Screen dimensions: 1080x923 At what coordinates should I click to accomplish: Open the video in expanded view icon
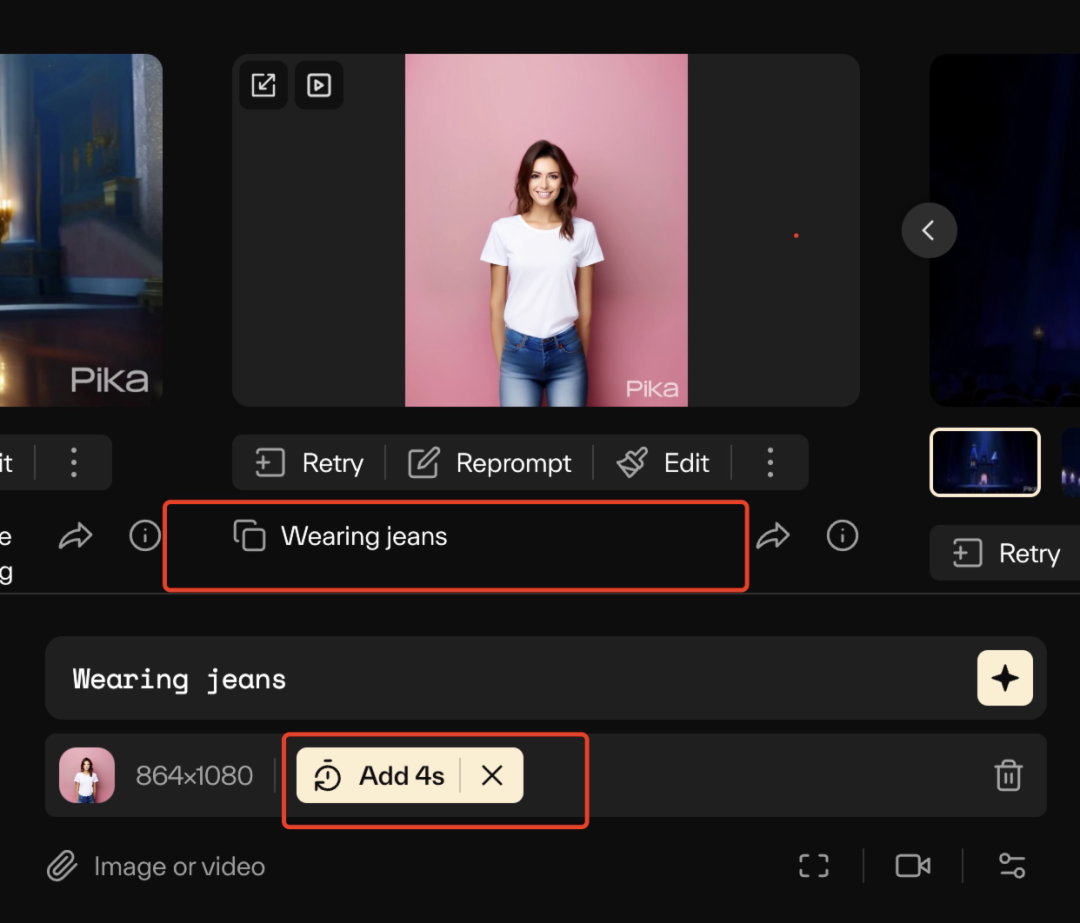(x=263, y=85)
